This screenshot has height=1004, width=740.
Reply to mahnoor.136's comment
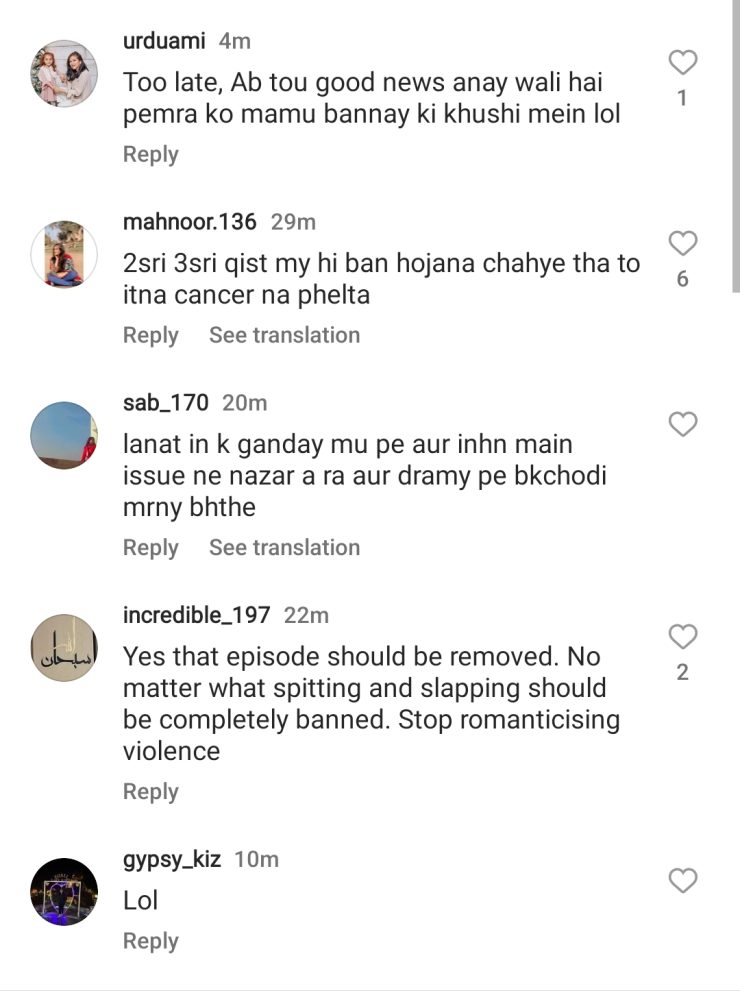[x=150, y=335]
